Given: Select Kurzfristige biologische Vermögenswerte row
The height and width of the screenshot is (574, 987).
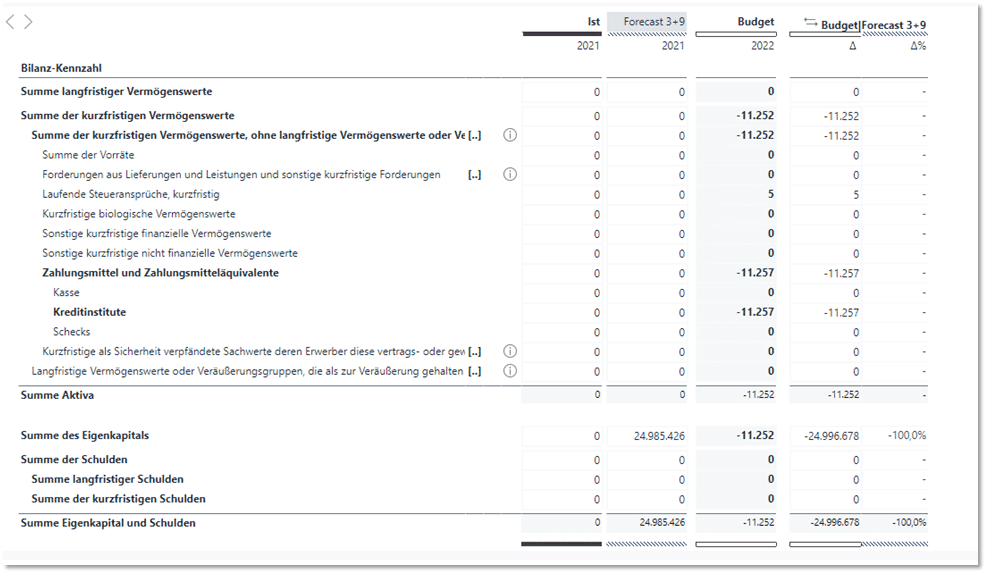Looking at the screenshot, I should click(138, 214).
